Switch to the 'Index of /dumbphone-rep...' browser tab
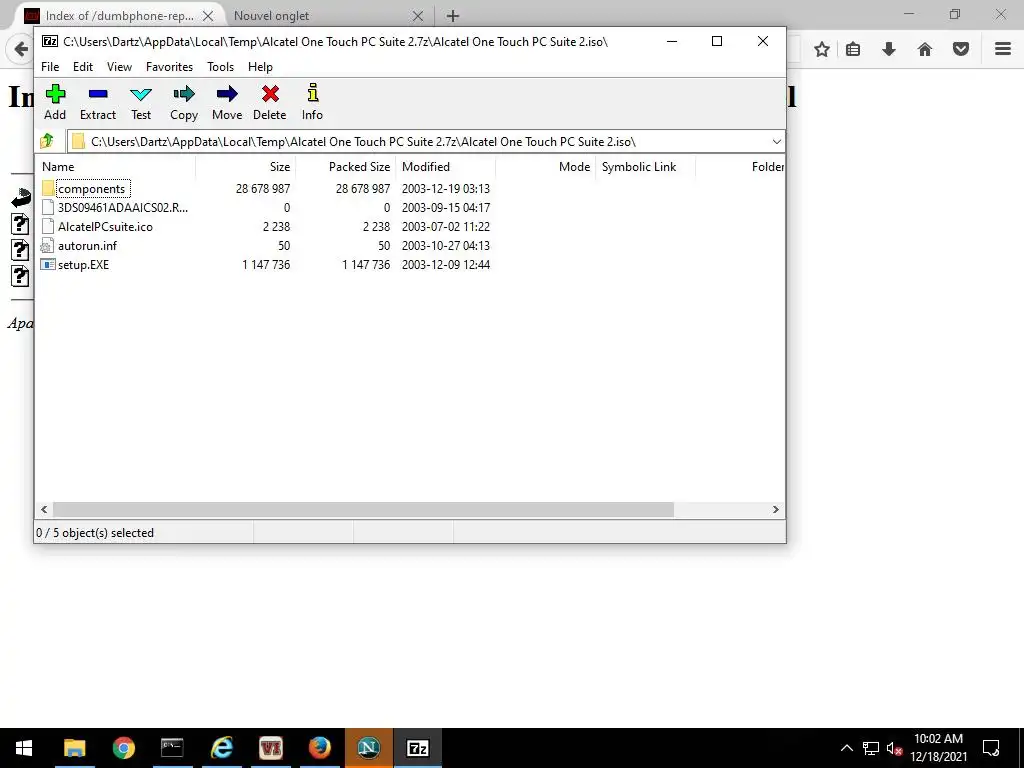1024x768 pixels. click(120, 16)
